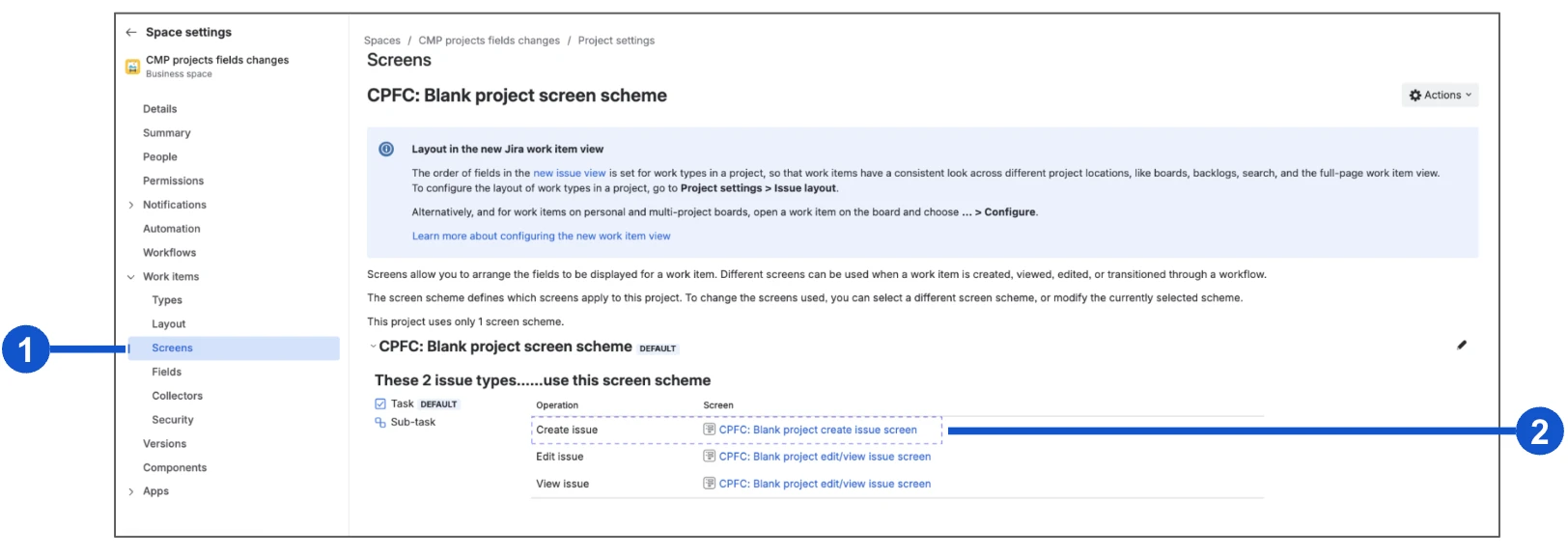
Task: Click the 'Screen' column header
Action: coord(718,405)
